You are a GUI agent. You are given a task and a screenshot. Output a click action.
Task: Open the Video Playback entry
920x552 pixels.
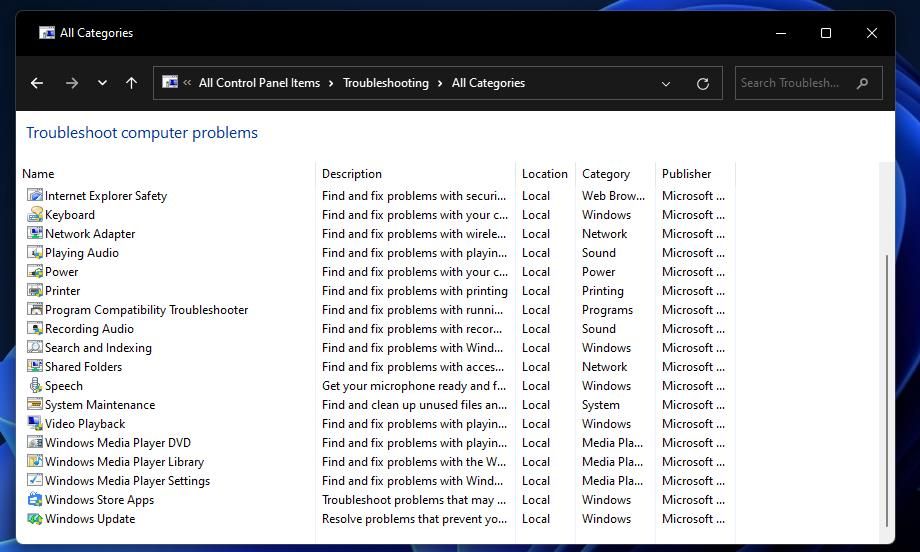point(85,424)
